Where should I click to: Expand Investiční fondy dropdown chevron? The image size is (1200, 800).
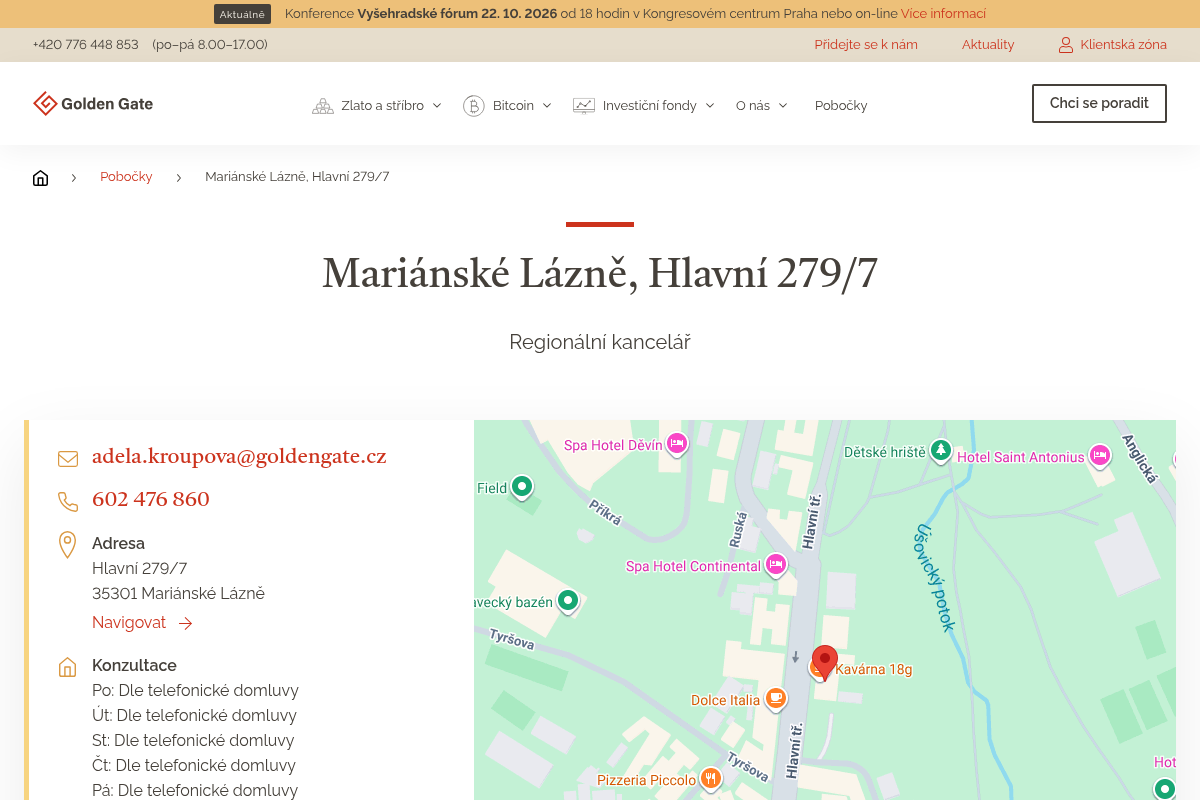[x=710, y=105]
